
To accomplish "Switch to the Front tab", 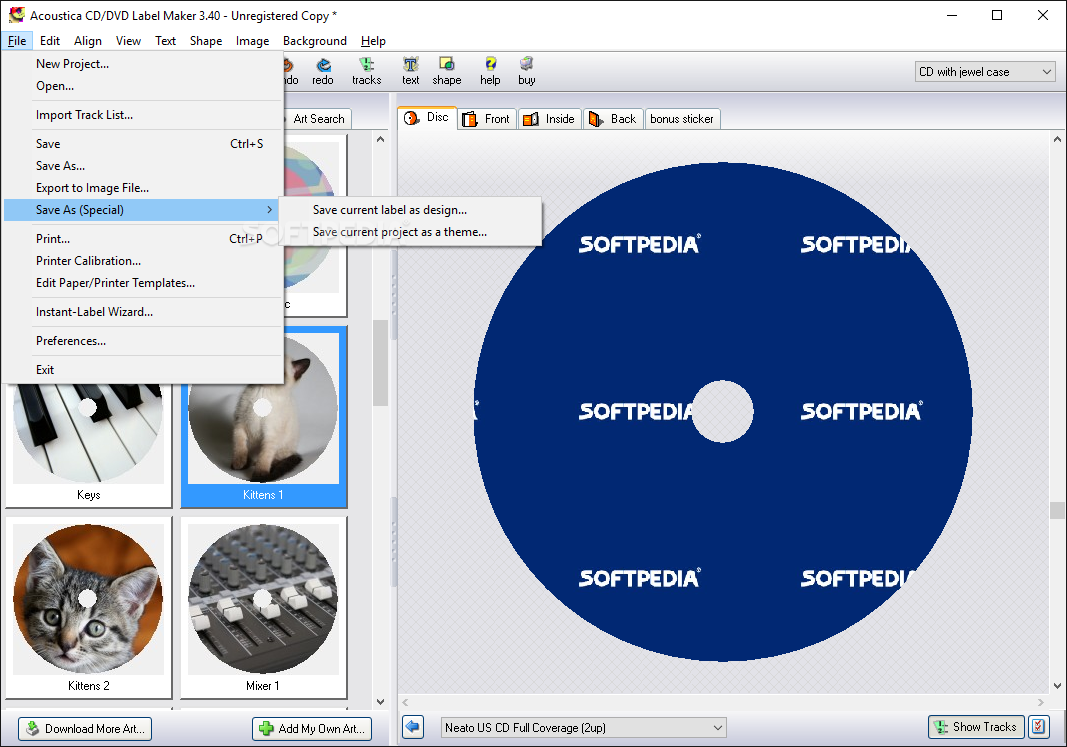I will point(487,118).
